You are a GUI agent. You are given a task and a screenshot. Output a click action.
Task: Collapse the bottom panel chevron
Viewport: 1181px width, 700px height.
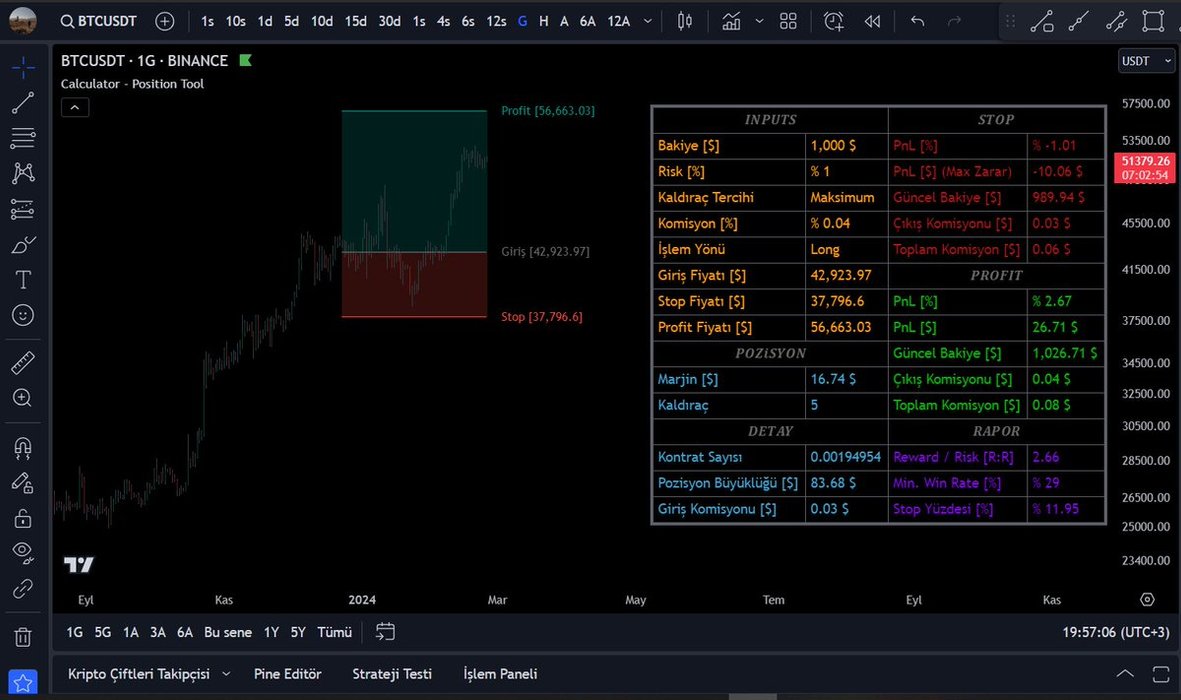pos(1125,674)
